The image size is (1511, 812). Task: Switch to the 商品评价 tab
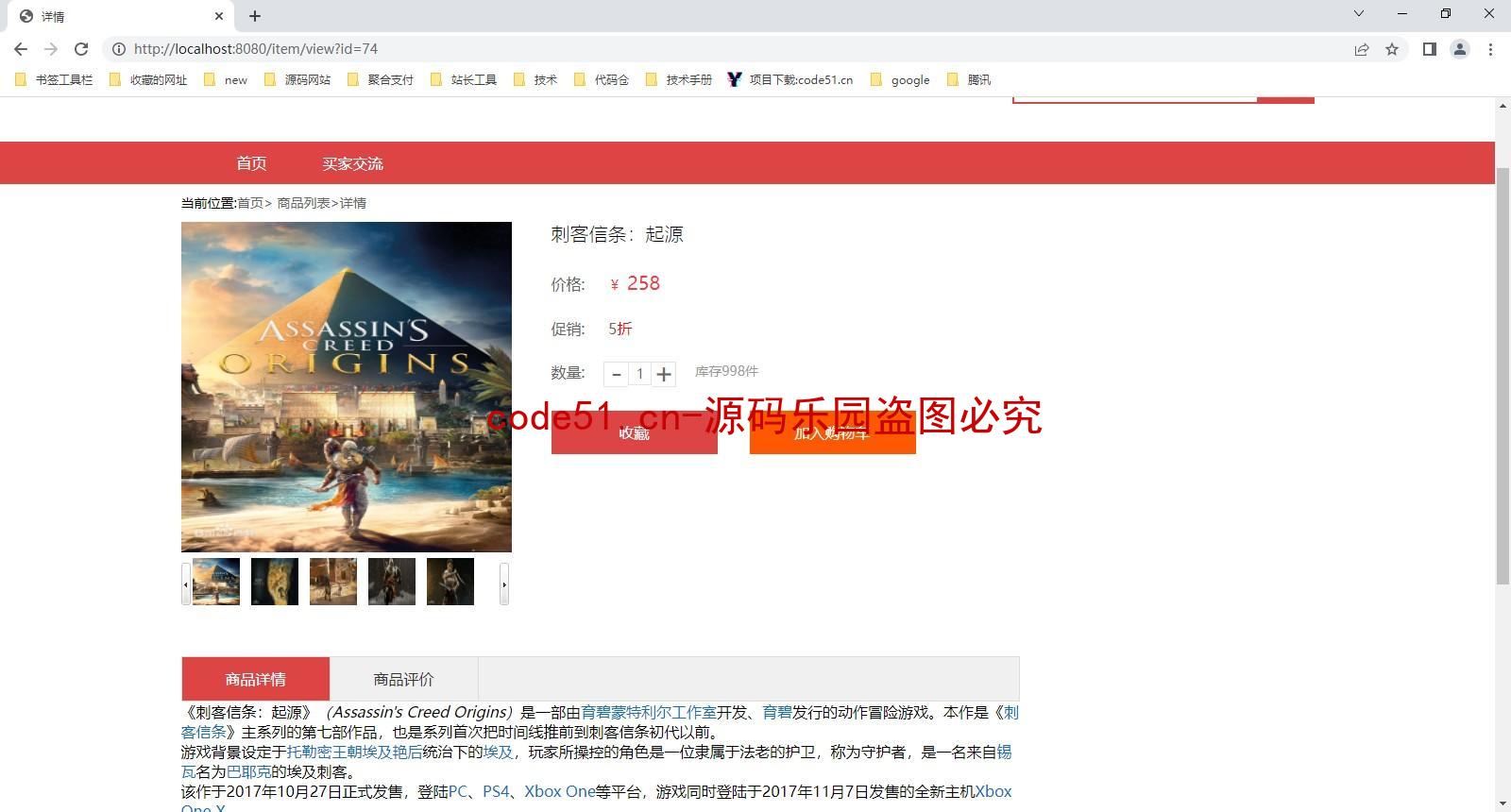click(403, 679)
